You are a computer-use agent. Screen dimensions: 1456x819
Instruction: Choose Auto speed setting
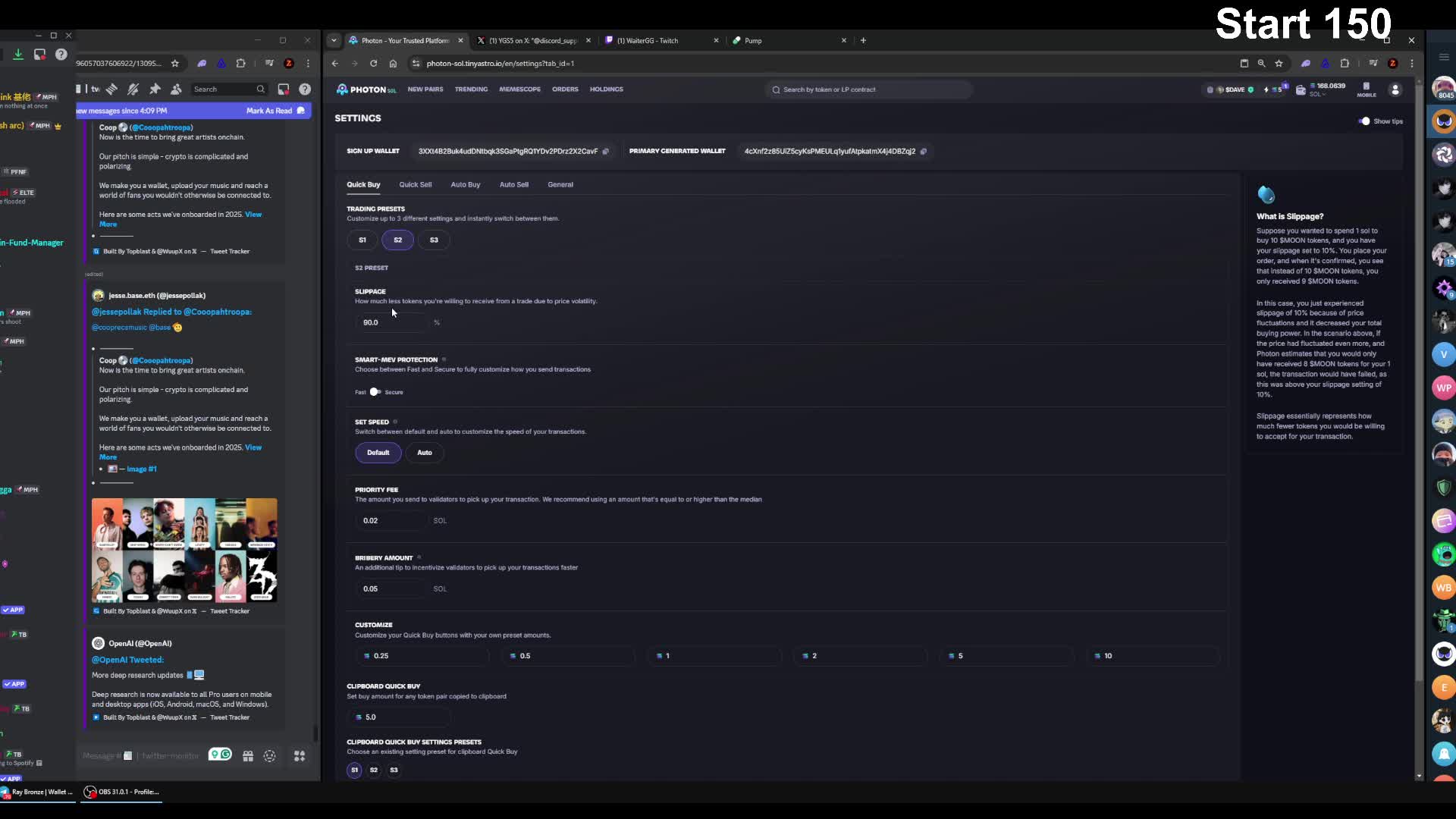pos(425,453)
